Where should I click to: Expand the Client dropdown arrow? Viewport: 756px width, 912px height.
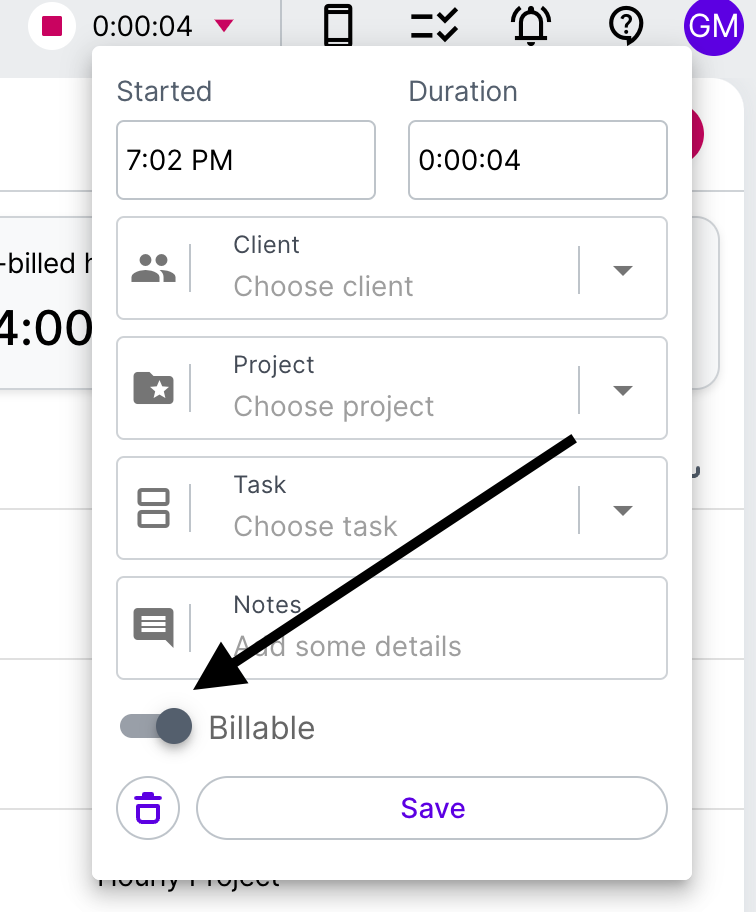pyautogui.click(x=623, y=270)
